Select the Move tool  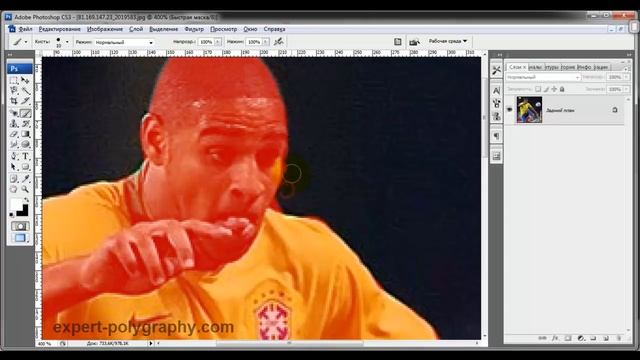coord(25,80)
